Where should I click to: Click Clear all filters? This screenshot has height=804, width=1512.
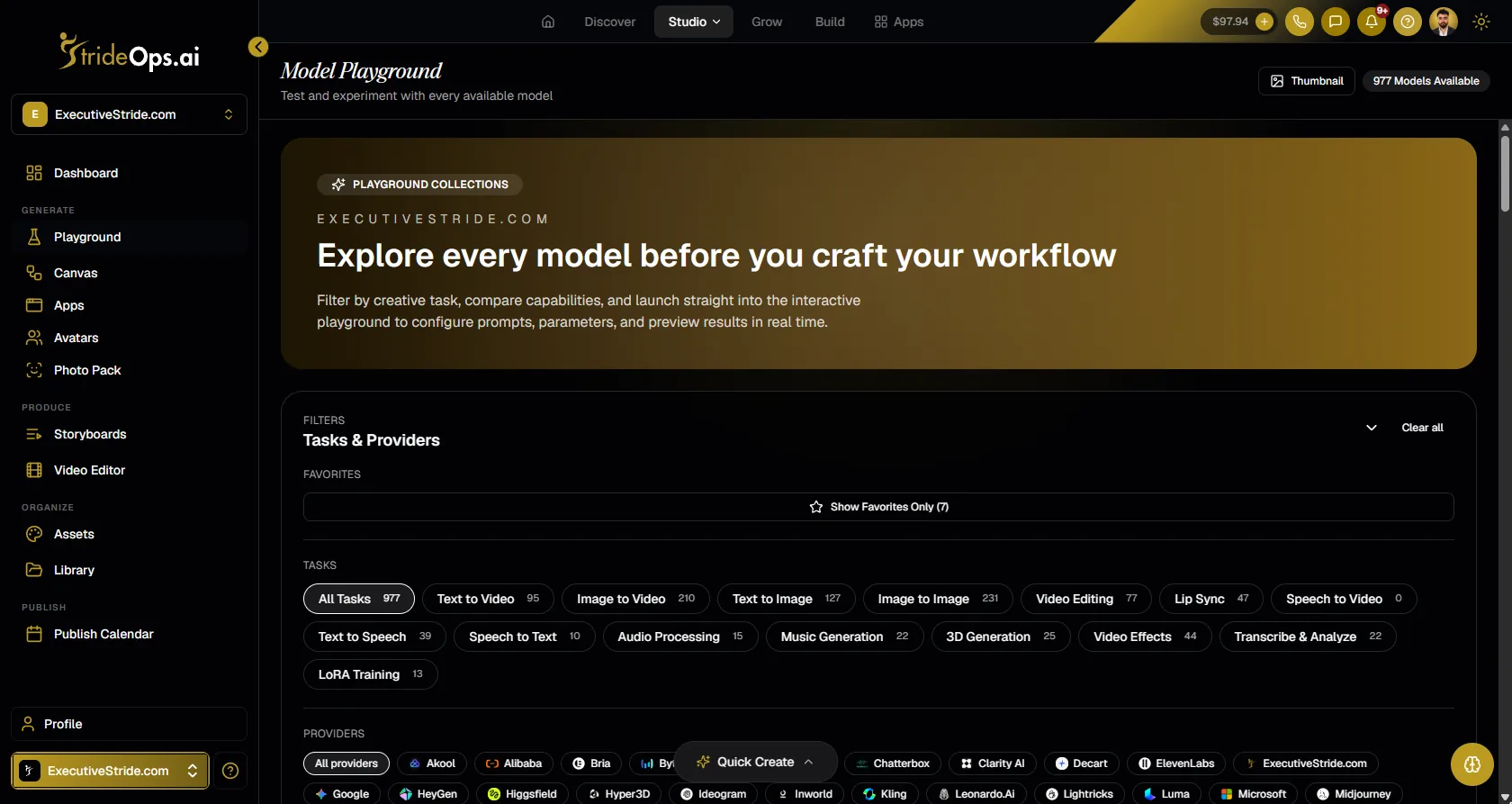point(1422,428)
